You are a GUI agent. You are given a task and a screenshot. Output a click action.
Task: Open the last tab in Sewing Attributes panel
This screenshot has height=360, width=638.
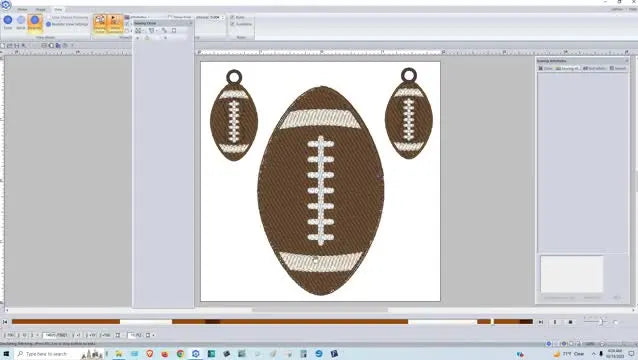[x=618, y=68]
